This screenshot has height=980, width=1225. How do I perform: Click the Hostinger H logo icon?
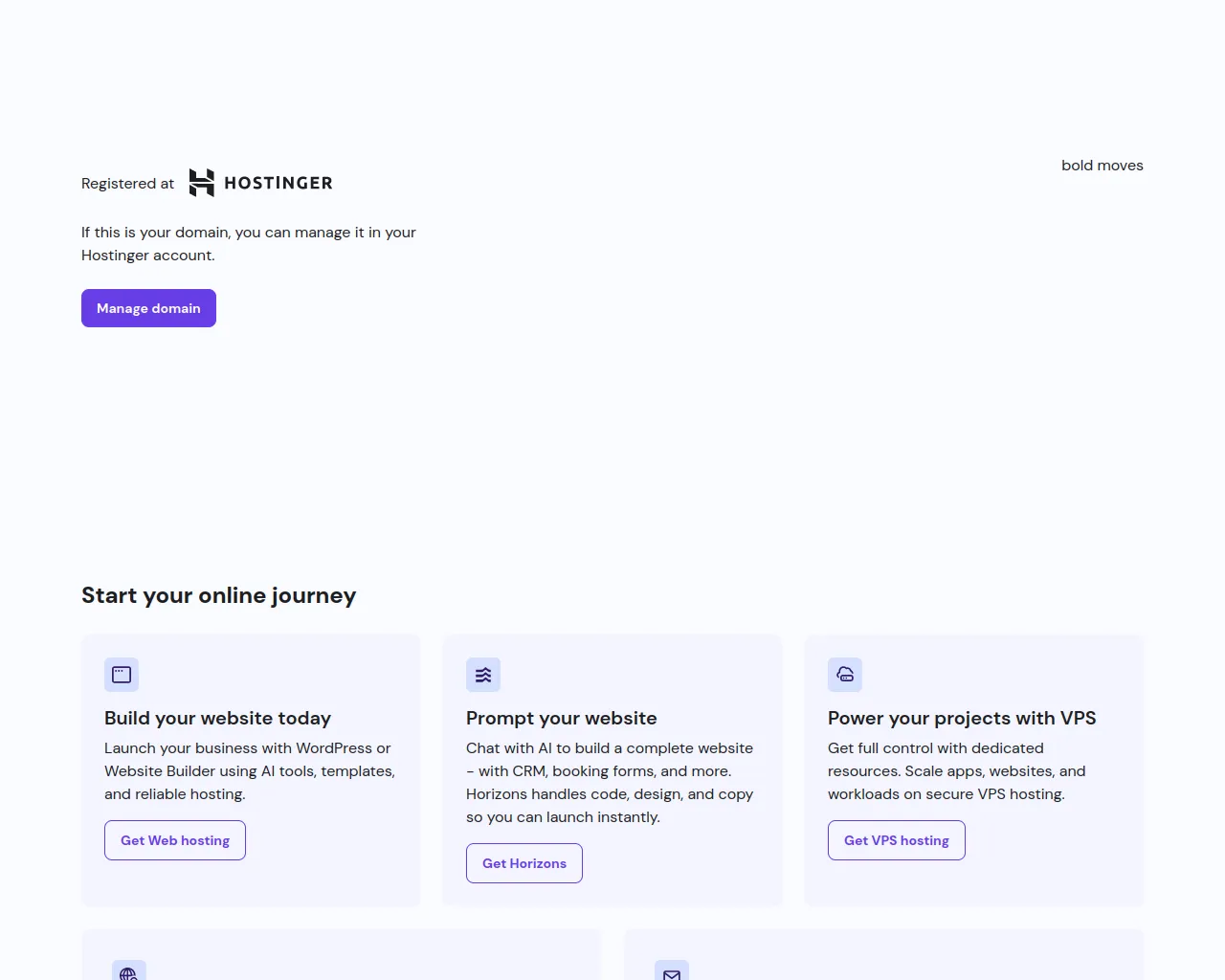pos(202,183)
